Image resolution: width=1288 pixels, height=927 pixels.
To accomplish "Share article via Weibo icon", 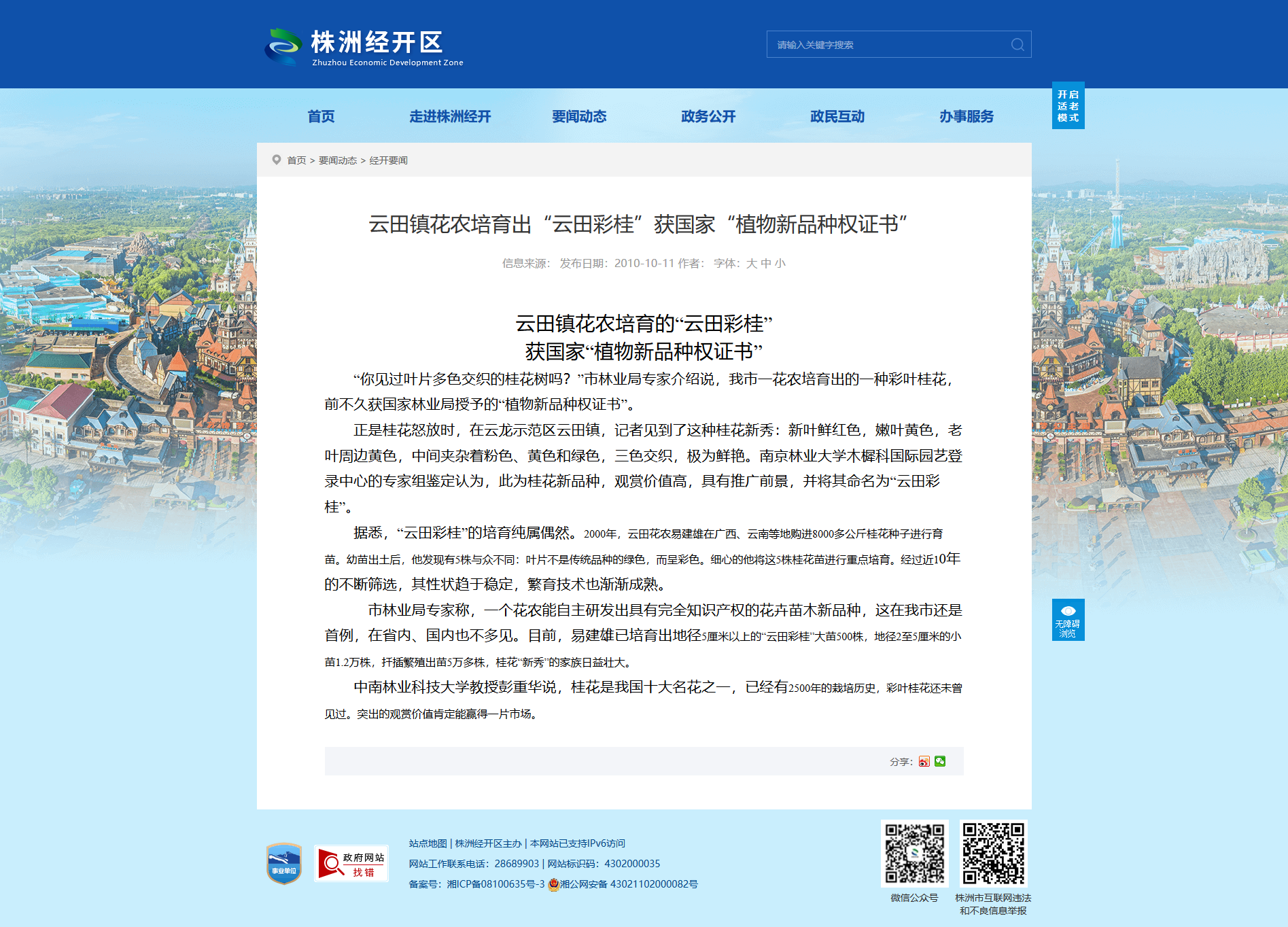I will click(x=924, y=761).
